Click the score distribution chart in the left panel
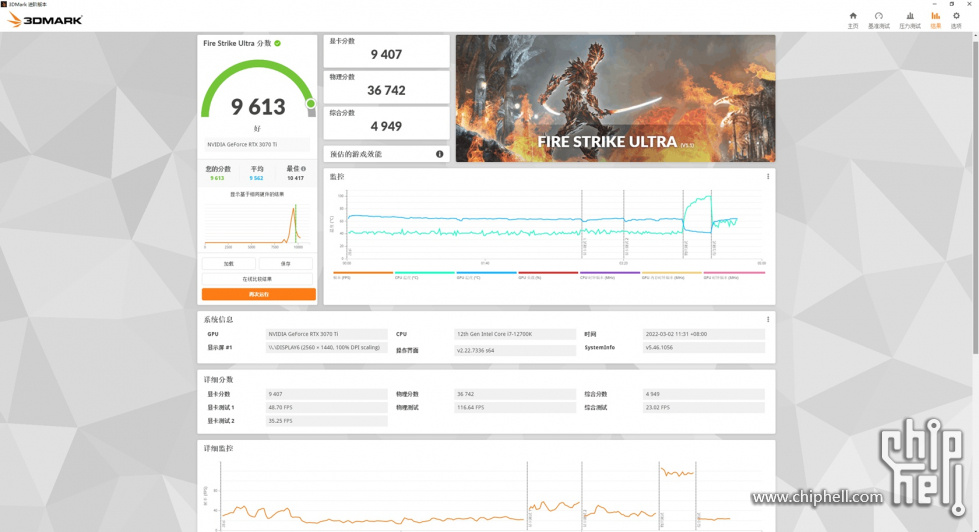Screen dimensions: 979x532 [257, 225]
